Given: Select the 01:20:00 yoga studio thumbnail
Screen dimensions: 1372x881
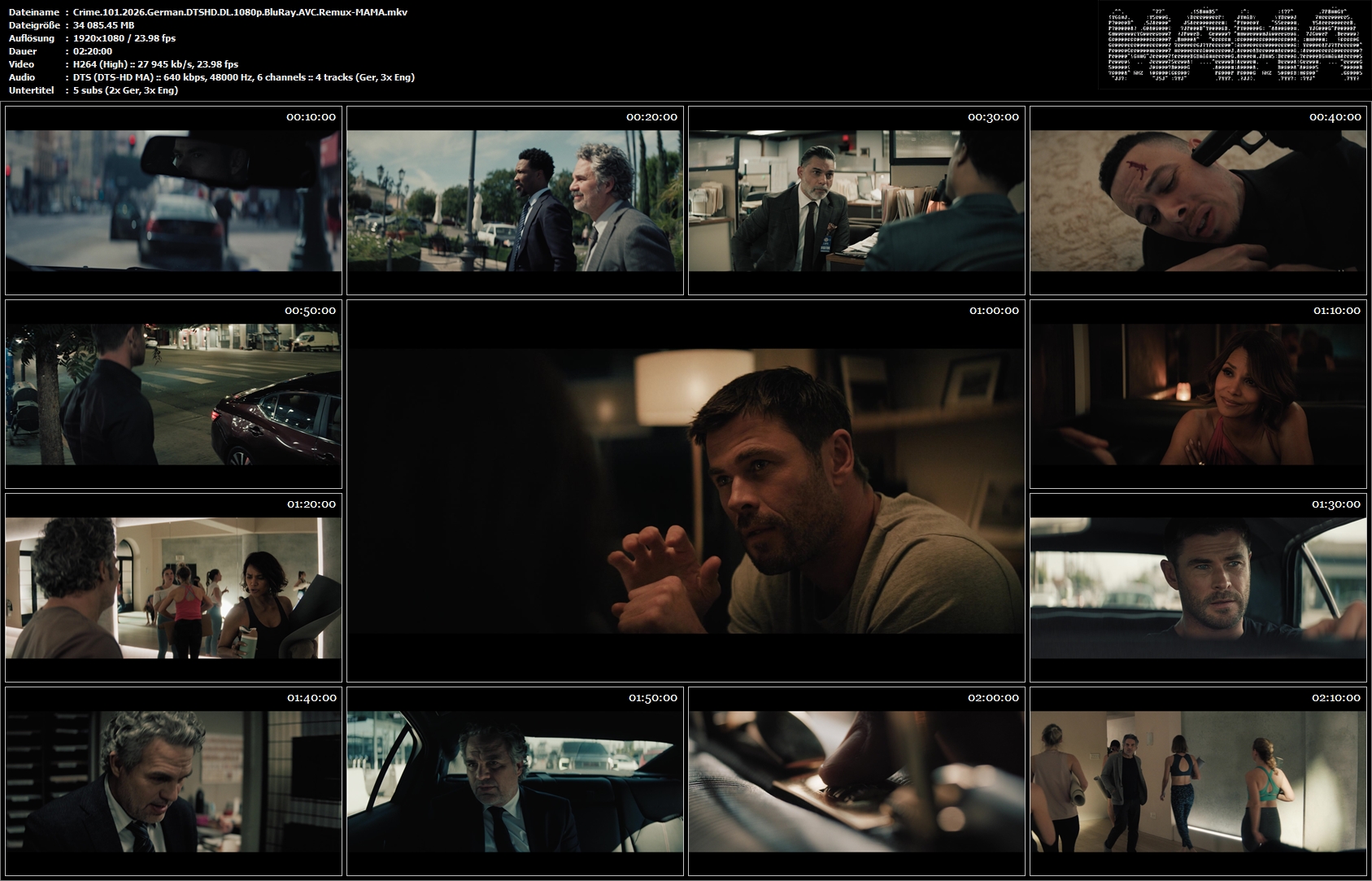Looking at the screenshot, I should (173, 587).
